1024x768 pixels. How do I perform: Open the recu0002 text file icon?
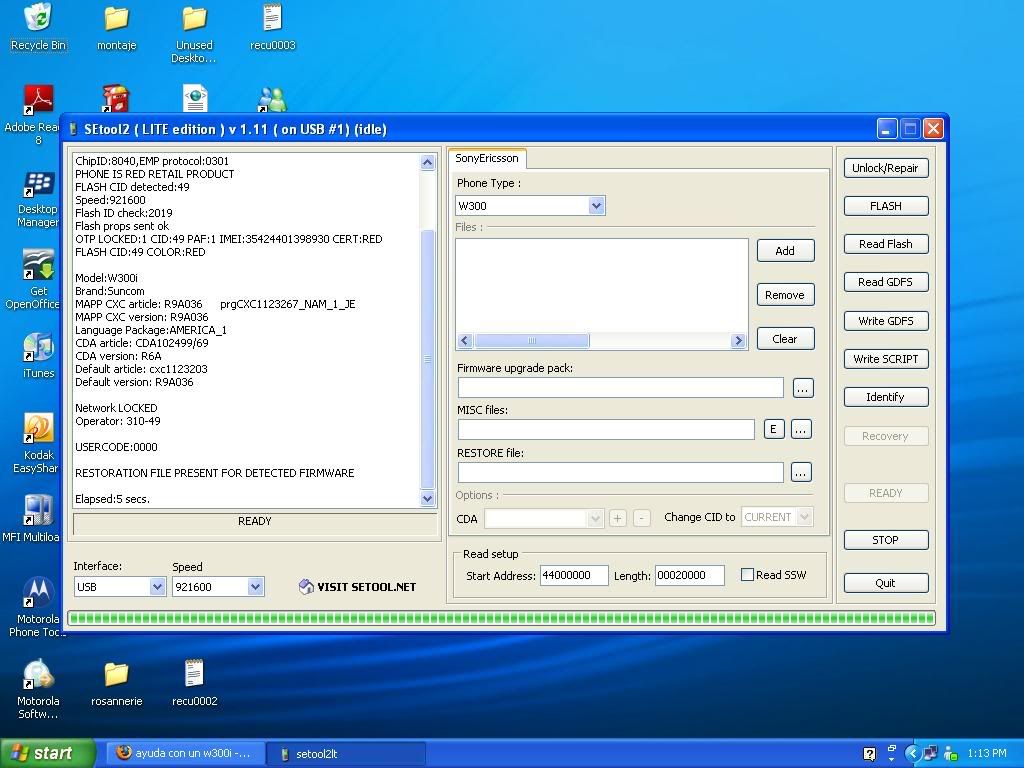point(194,683)
